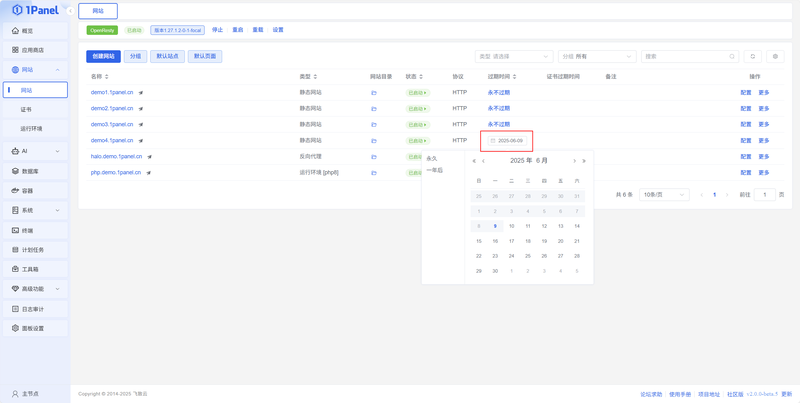The width and height of the screenshot is (800, 403).
Task: Click 永不过期 for demo1.1panel.cn
Action: point(499,93)
